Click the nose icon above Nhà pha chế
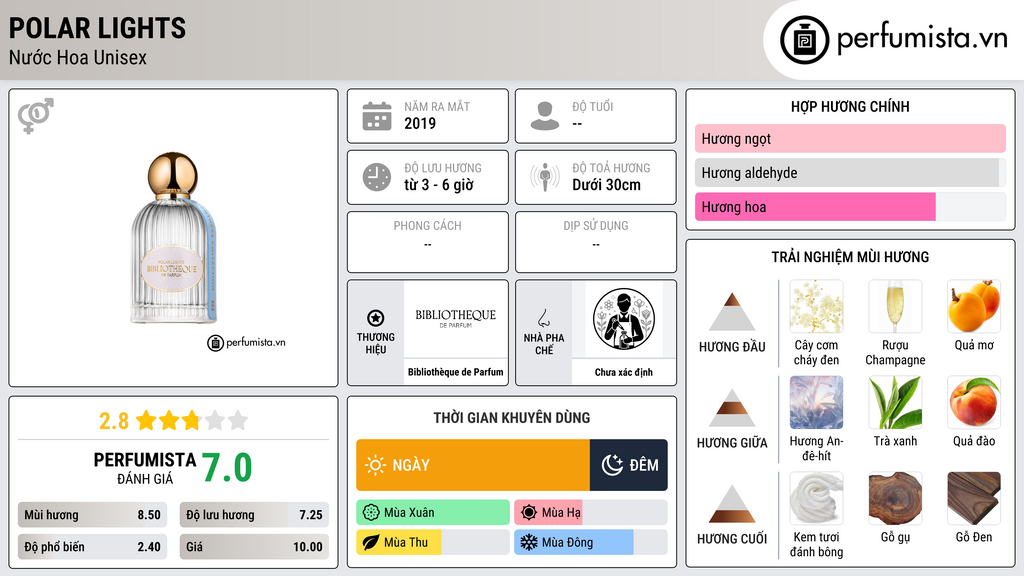1024x576 pixels. coord(543,318)
